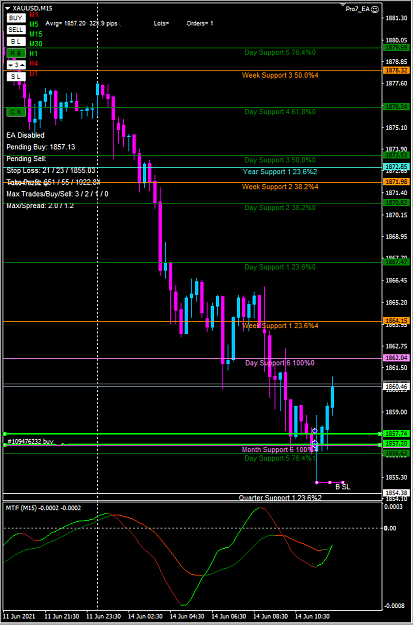Click the SELL button
The height and width of the screenshot is (625, 413).
pos(16,29)
